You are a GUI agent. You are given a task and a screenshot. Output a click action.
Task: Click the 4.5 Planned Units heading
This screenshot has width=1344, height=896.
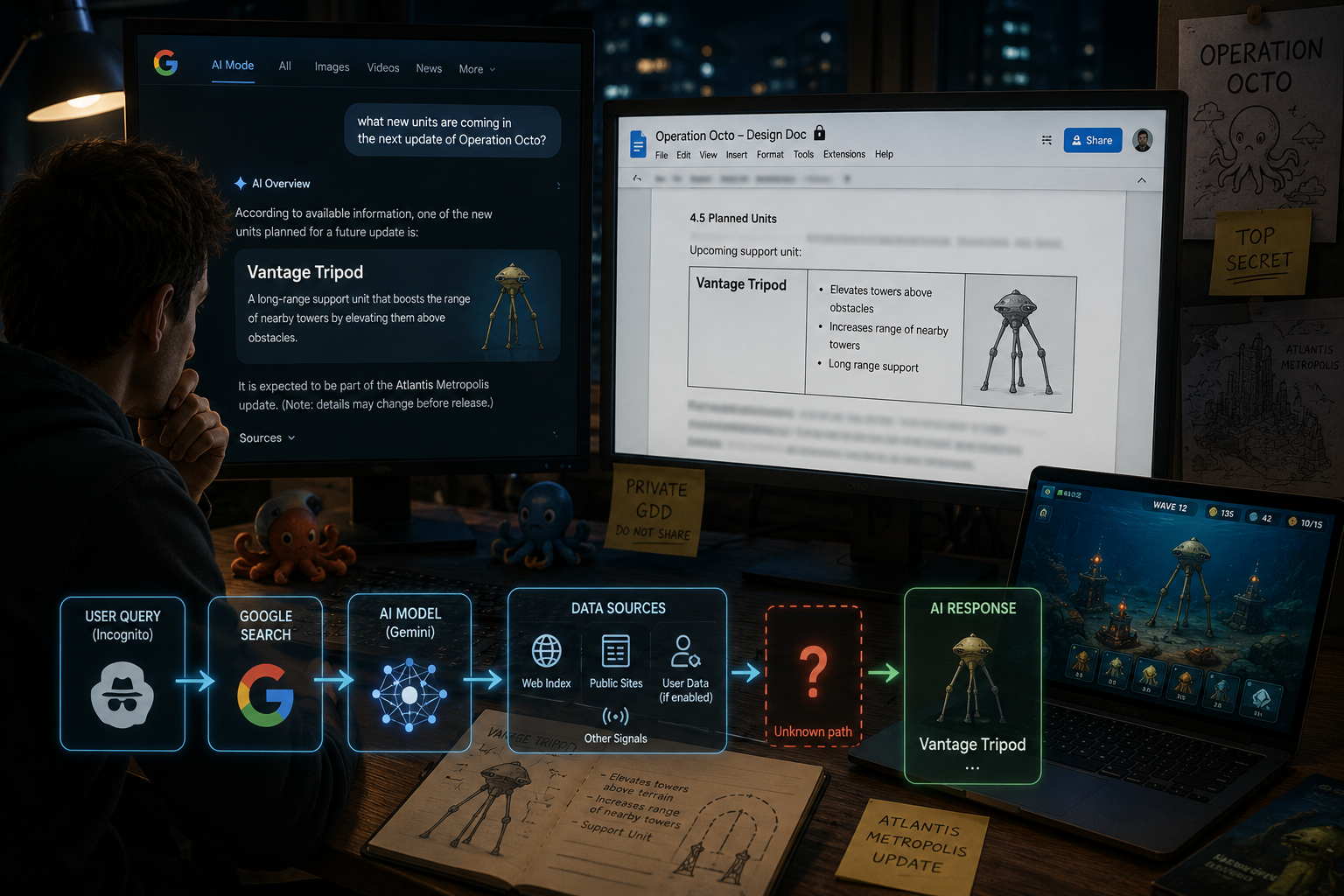[733, 219]
